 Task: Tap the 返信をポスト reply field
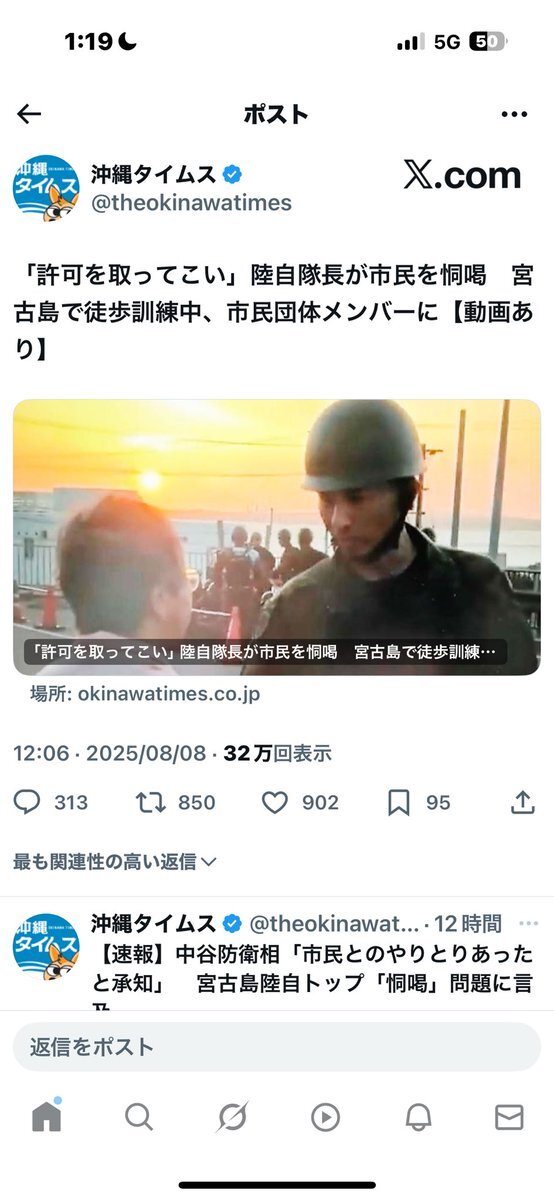[x=277, y=1047]
